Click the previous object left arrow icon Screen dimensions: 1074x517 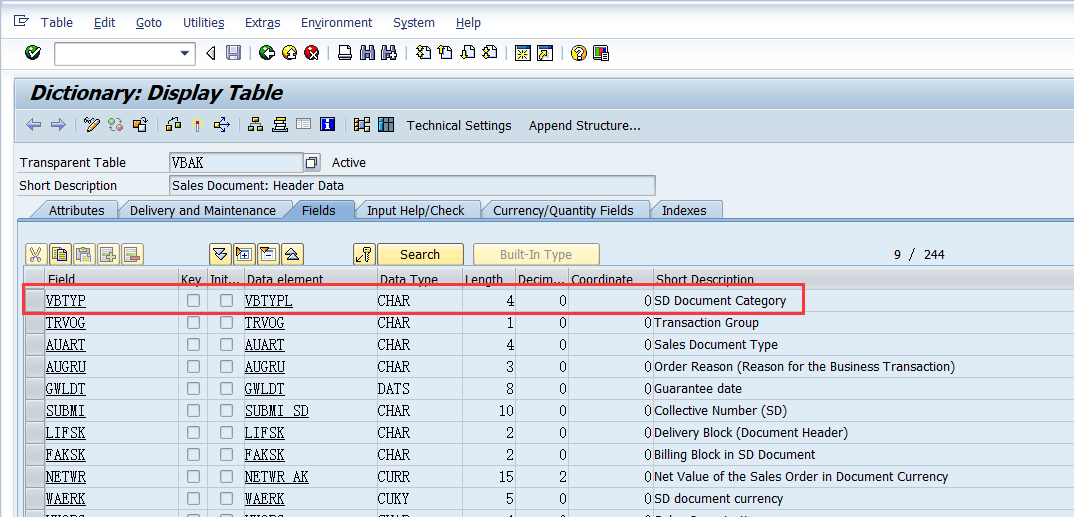click(x=34, y=125)
